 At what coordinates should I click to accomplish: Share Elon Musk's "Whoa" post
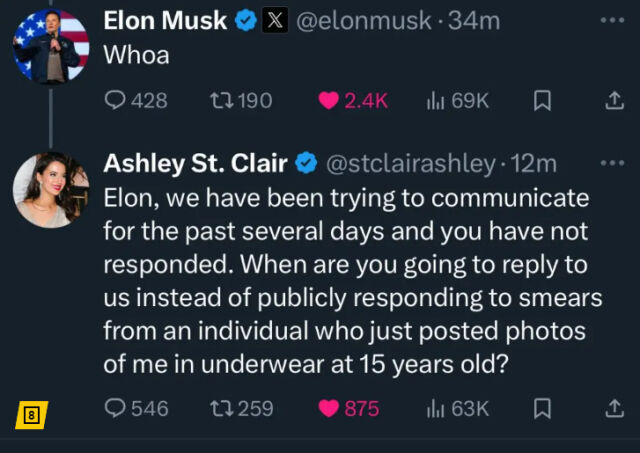[615, 100]
